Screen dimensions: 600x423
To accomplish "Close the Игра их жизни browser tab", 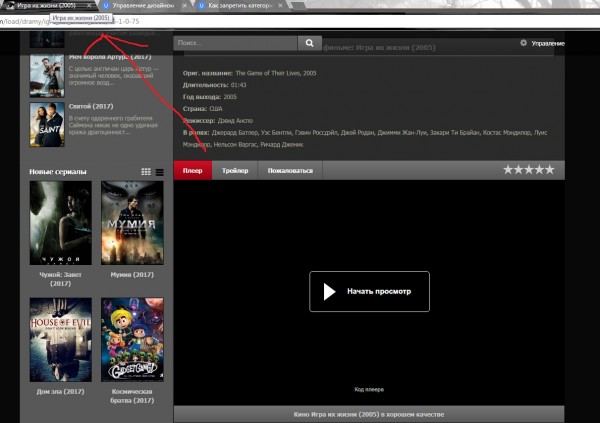I will [89, 5].
